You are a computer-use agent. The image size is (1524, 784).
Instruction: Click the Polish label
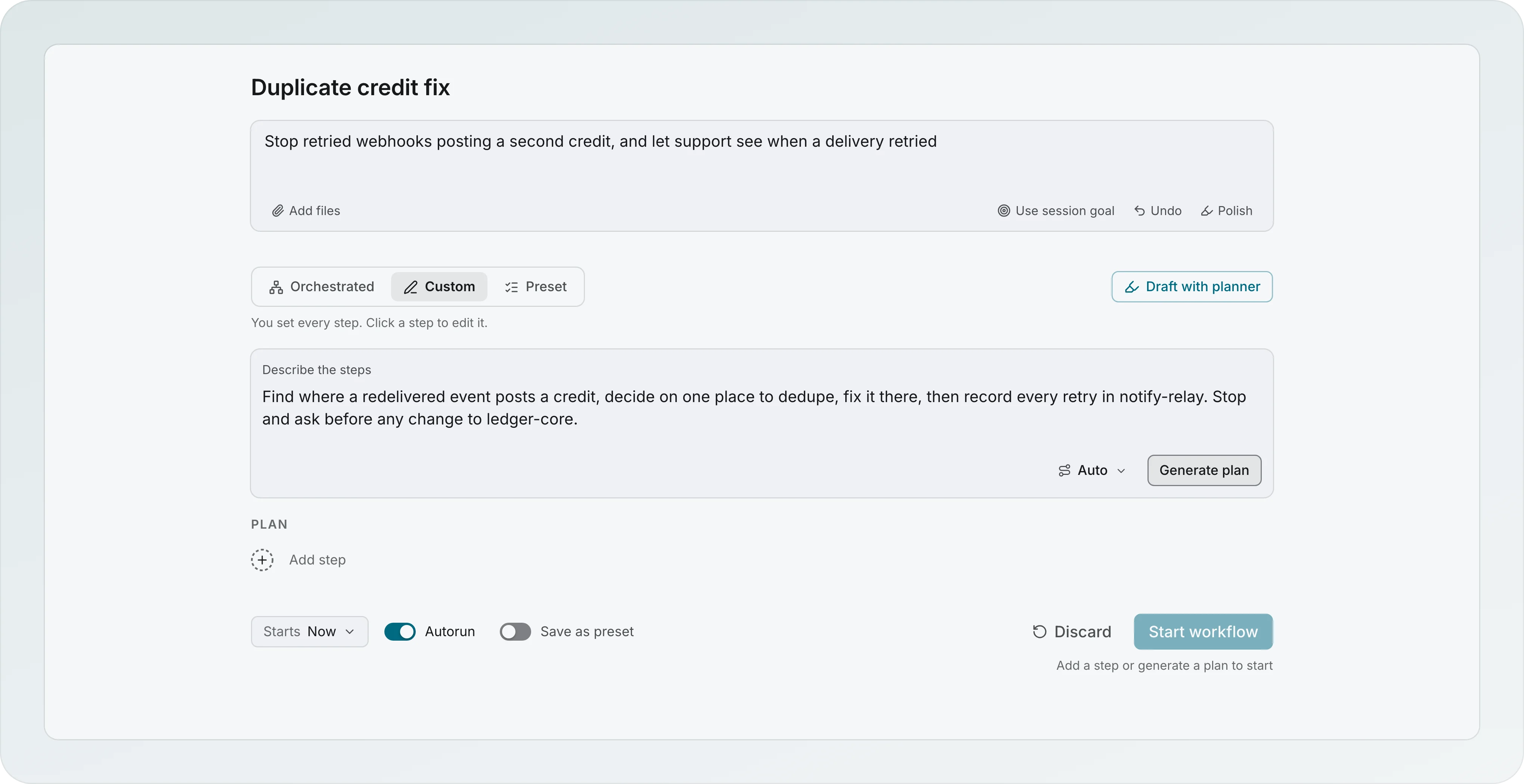pos(1235,211)
